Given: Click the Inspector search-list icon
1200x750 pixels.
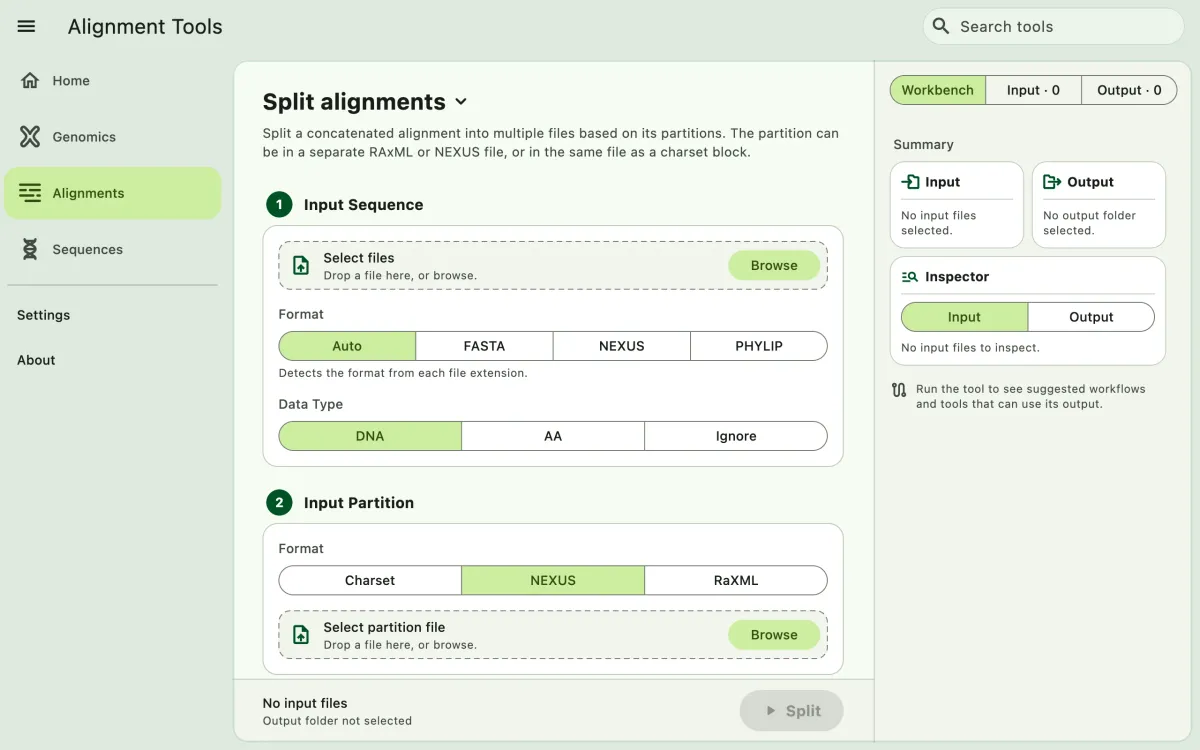Looking at the screenshot, I should [910, 277].
